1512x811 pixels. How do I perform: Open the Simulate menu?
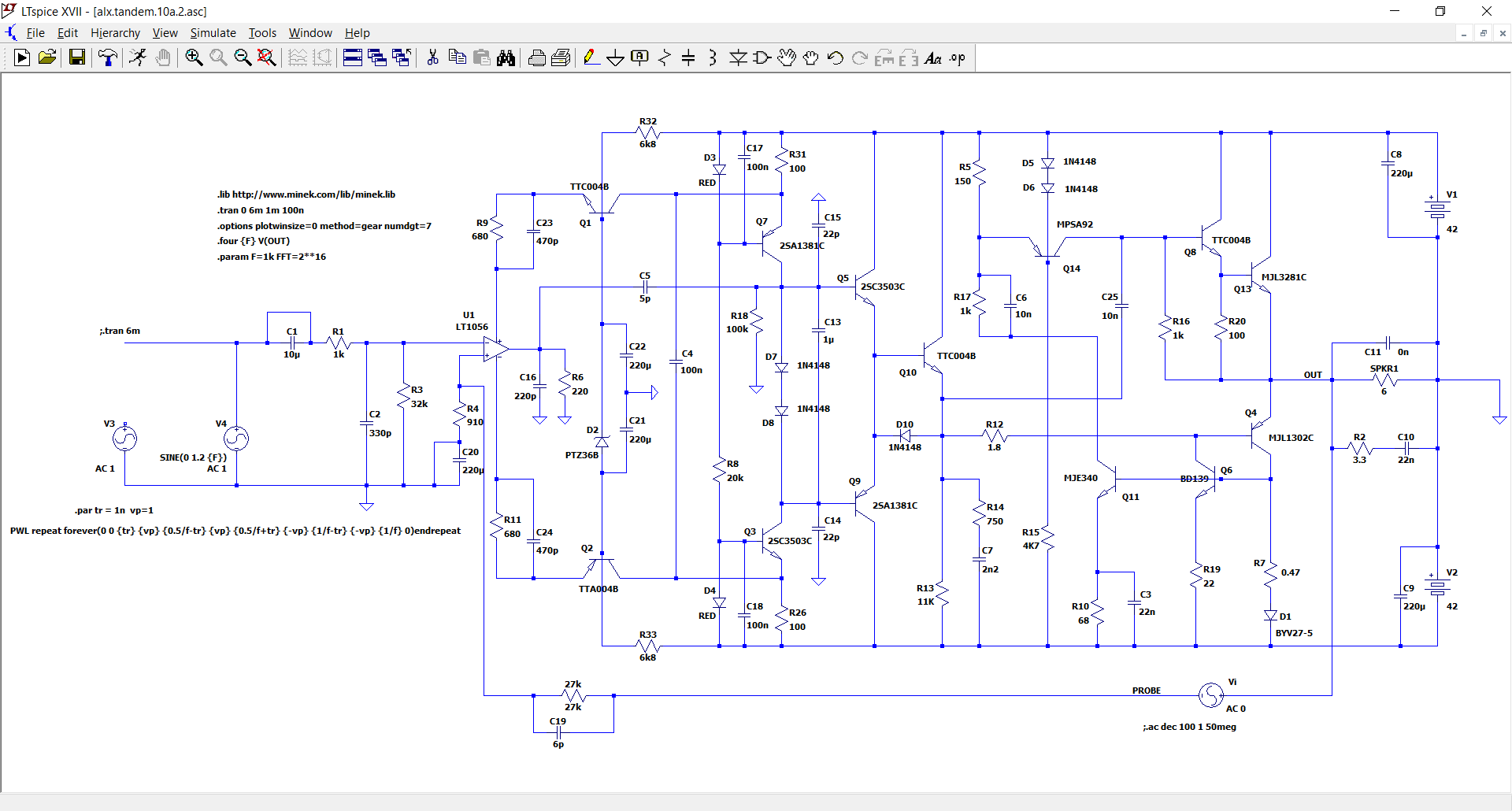213,33
